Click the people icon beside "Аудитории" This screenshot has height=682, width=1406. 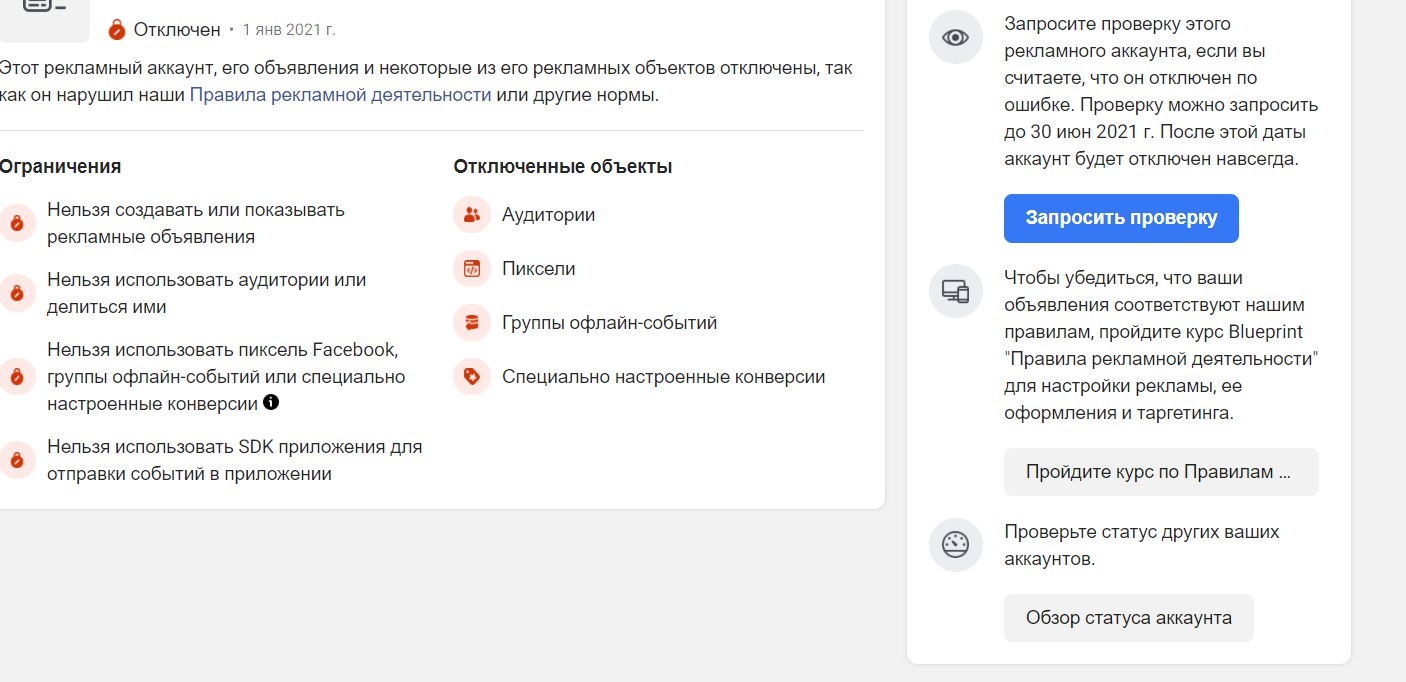point(472,215)
